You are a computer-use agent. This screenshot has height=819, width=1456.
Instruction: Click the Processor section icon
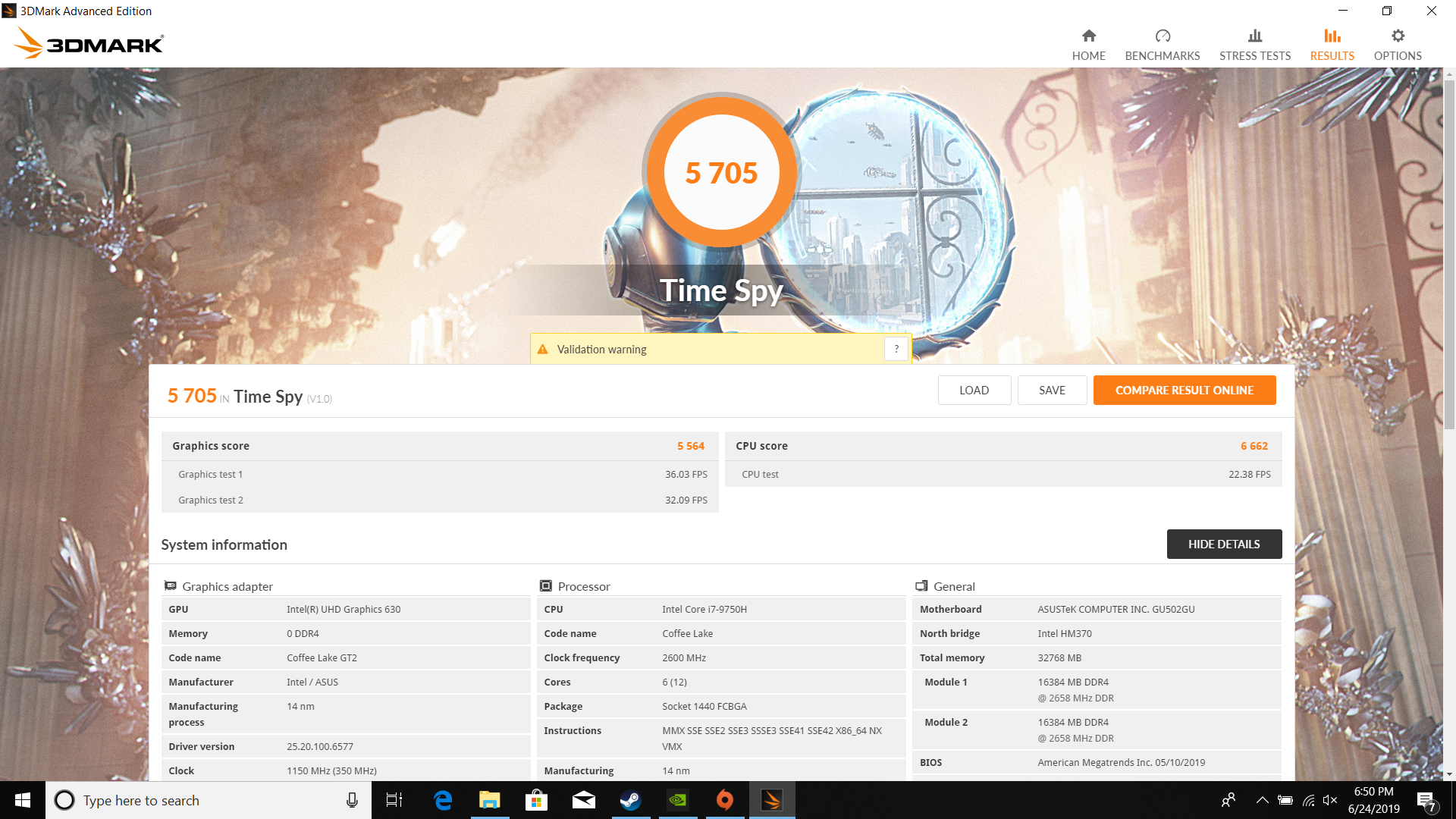tap(545, 586)
